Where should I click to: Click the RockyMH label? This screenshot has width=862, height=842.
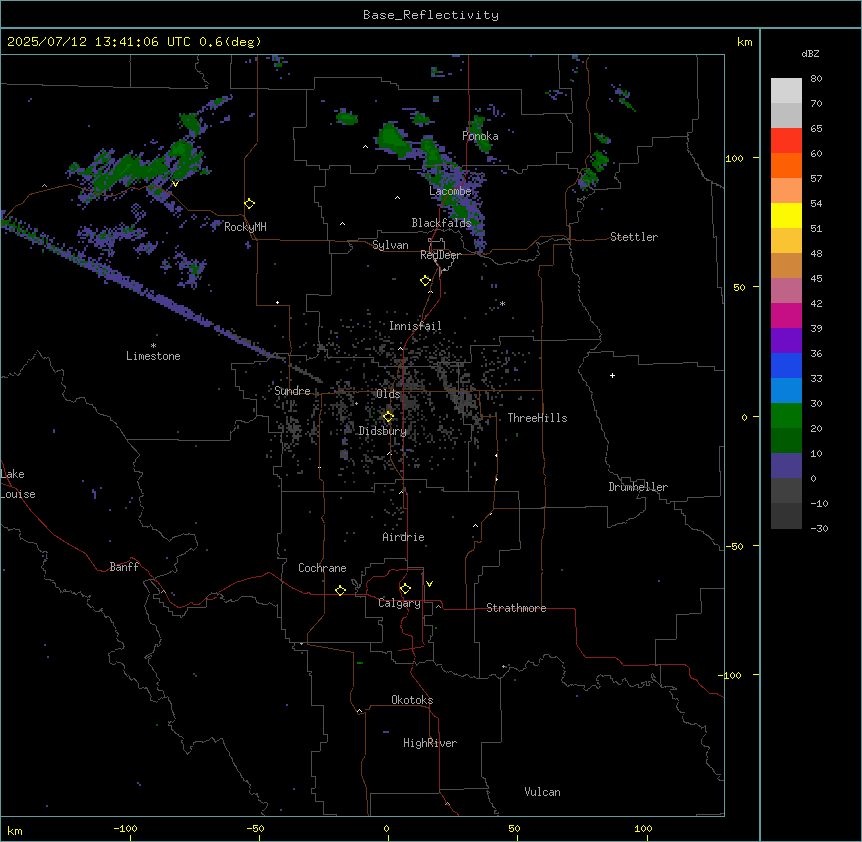point(245,227)
